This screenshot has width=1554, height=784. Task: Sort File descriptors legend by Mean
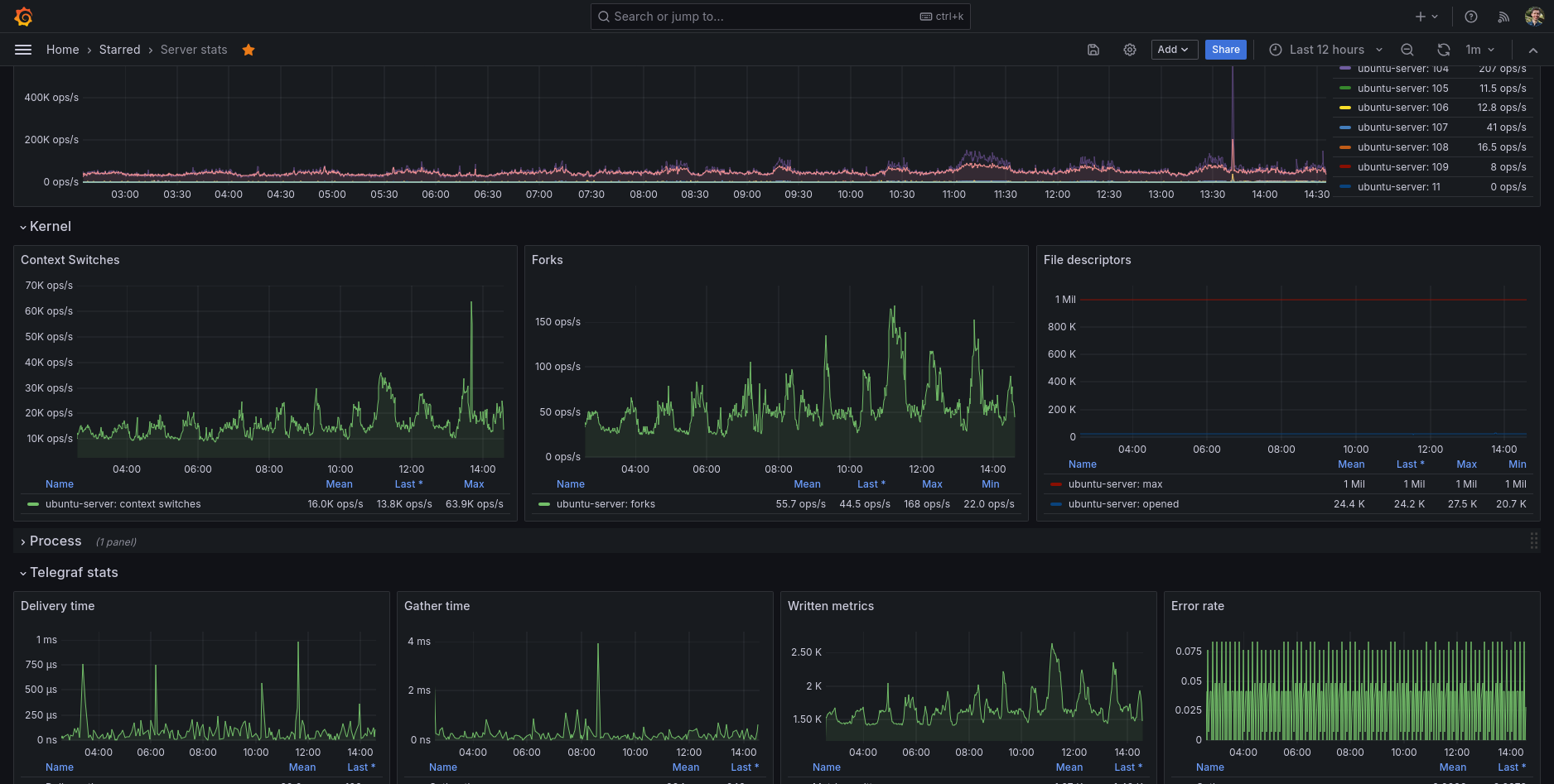pyautogui.click(x=1351, y=464)
